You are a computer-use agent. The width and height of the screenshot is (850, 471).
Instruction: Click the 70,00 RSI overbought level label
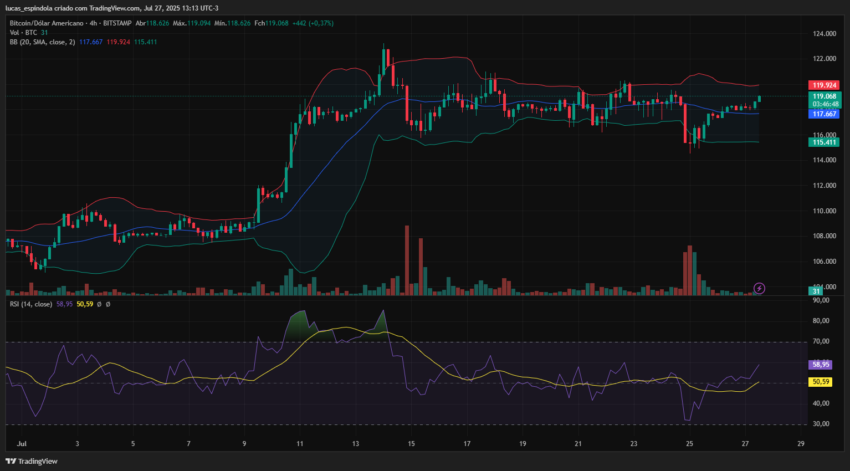click(821, 341)
